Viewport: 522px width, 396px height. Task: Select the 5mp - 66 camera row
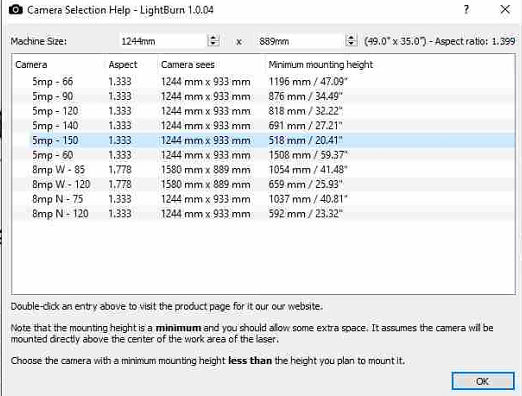(x=263, y=82)
